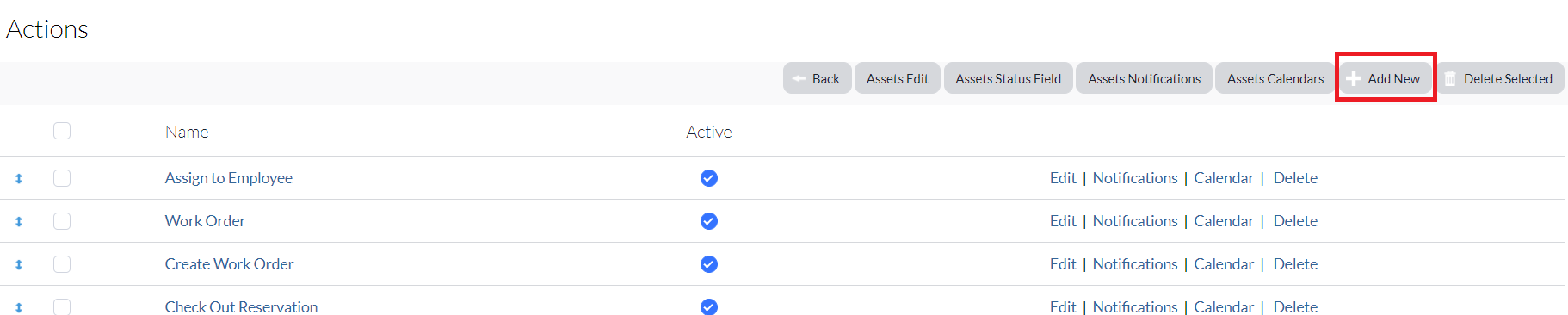Viewport: 1568px width, 315px height.
Task: Click the active checkmark icon for Create Work Order
Action: pos(709,264)
